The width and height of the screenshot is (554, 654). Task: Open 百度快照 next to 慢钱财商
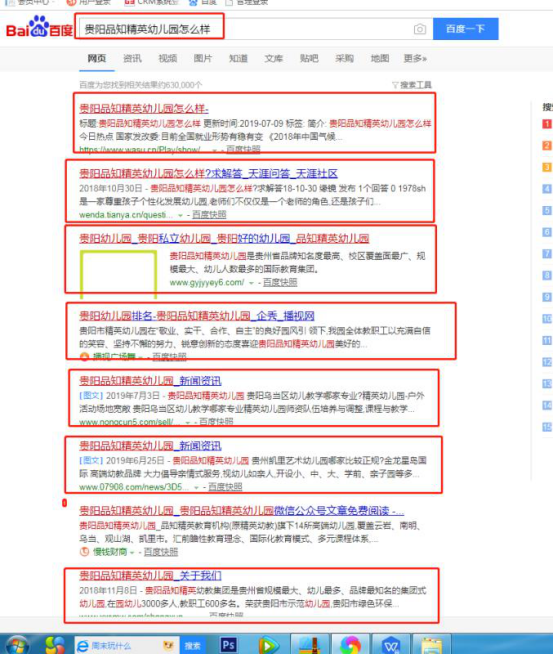[x=161, y=552]
